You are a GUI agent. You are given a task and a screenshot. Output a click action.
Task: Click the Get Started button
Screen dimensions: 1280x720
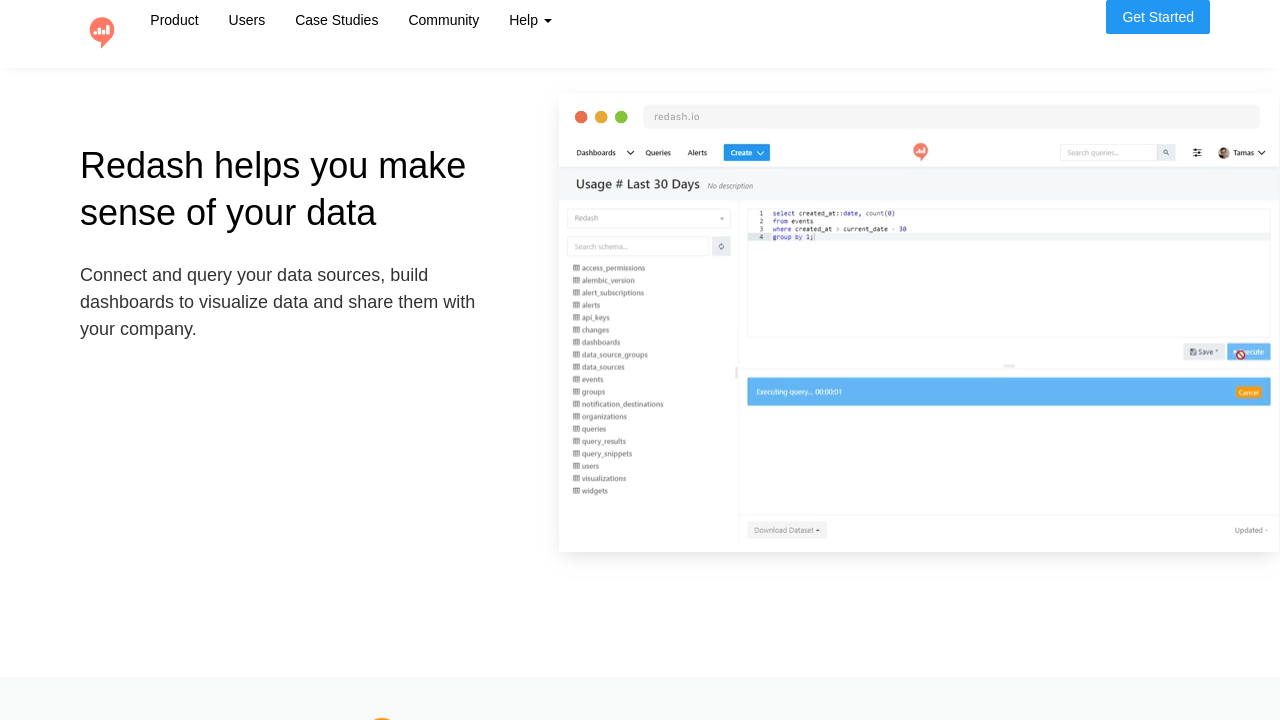tap(1158, 17)
